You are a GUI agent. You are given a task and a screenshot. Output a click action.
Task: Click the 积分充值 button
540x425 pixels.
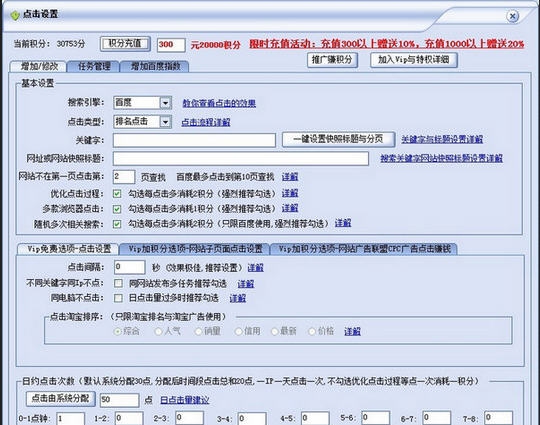click(x=125, y=44)
